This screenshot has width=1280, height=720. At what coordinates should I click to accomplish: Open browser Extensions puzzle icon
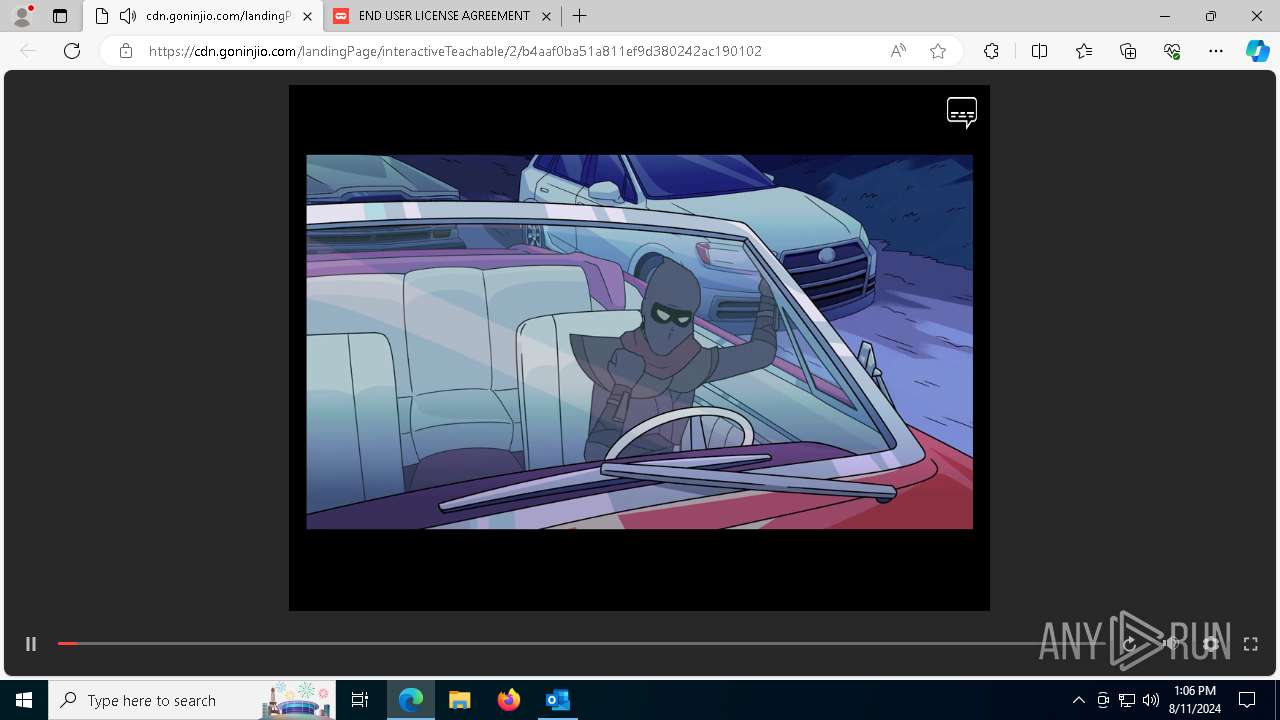click(991, 51)
